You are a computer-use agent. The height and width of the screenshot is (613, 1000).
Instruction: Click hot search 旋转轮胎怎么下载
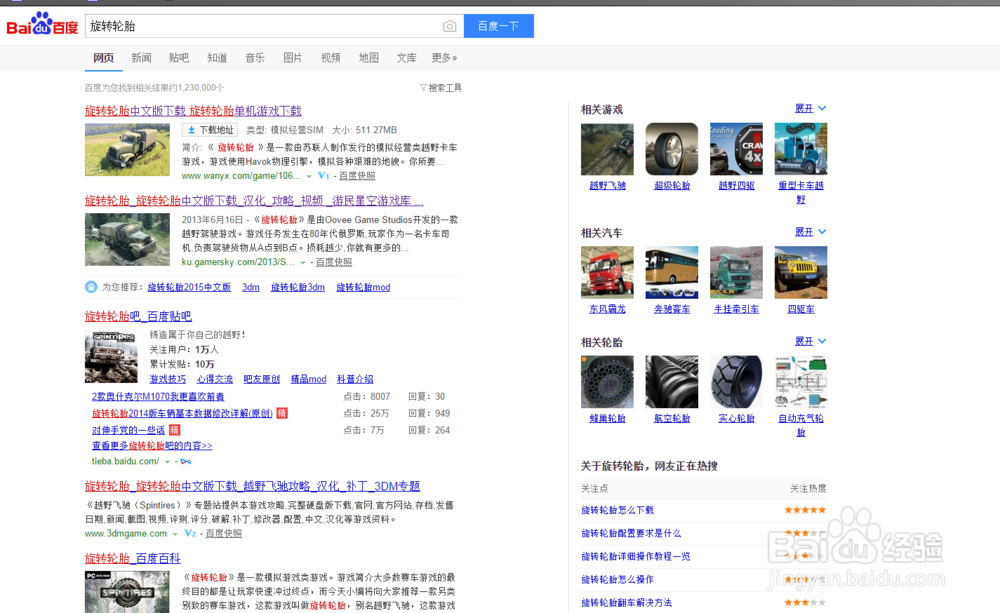(617, 510)
